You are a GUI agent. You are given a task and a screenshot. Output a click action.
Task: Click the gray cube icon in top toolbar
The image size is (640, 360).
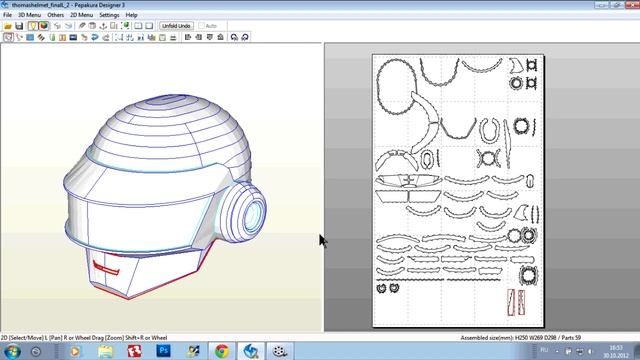[x=92, y=26]
